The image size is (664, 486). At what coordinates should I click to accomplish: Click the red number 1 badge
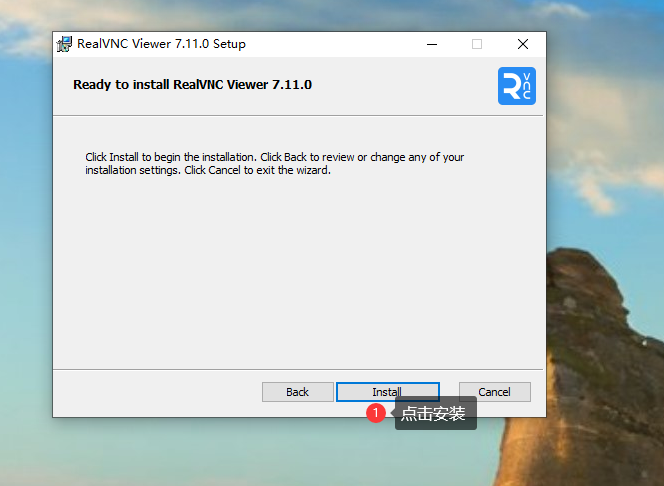(376, 412)
